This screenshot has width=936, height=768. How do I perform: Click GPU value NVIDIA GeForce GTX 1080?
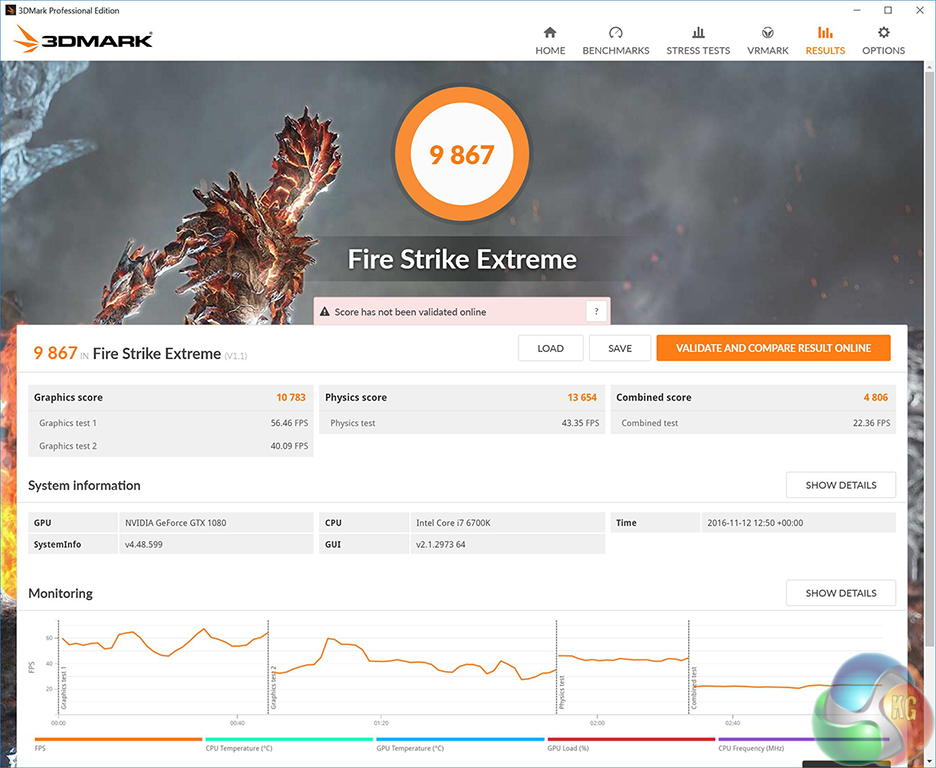(176, 523)
